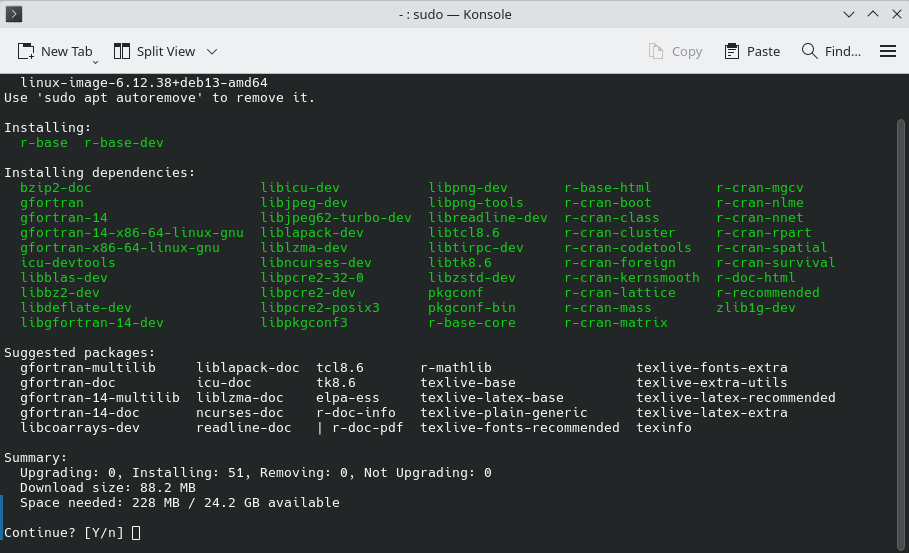
Task: Open the hamburger menu
Action: click(887, 51)
